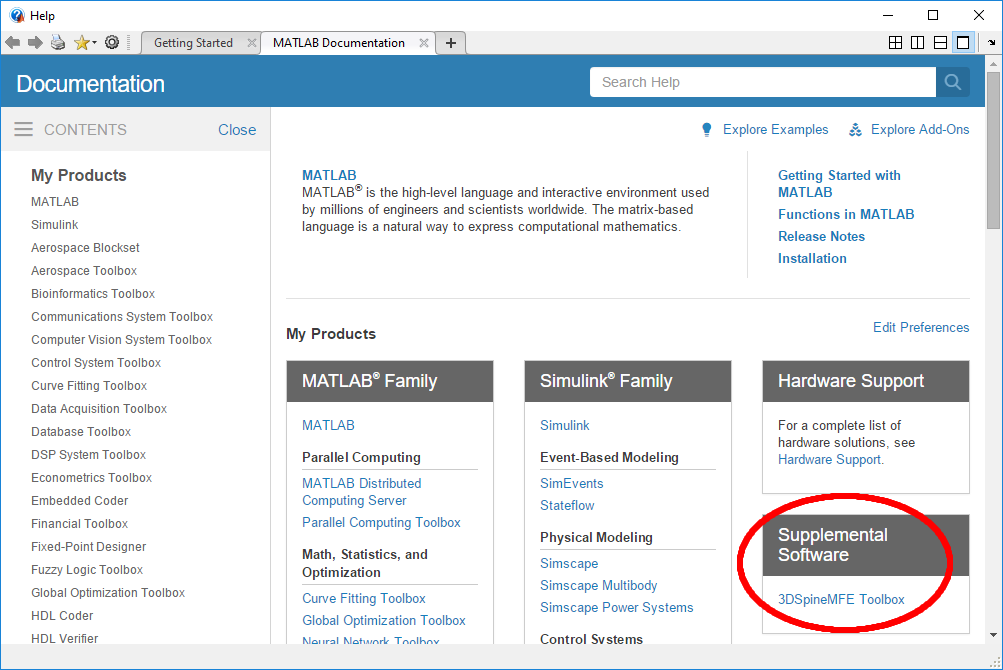Open Getting Started with MATLAB link
The image size is (1003, 670).
(x=839, y=184)
